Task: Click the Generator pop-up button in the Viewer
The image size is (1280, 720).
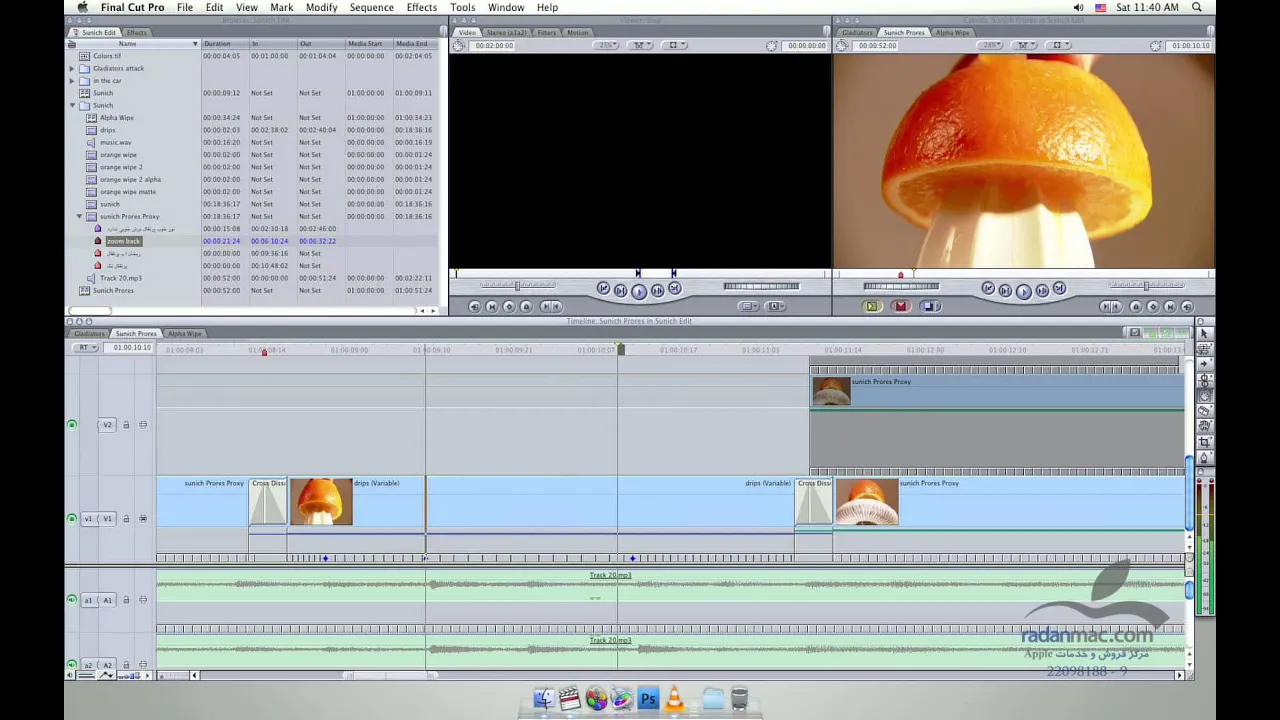Action: [x=775, y=307]
